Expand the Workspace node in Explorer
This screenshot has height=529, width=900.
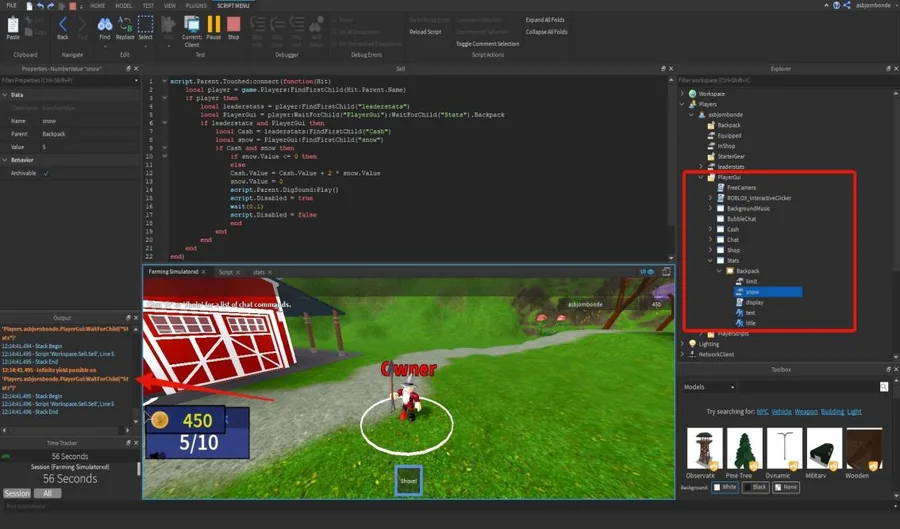coord(682,94)
